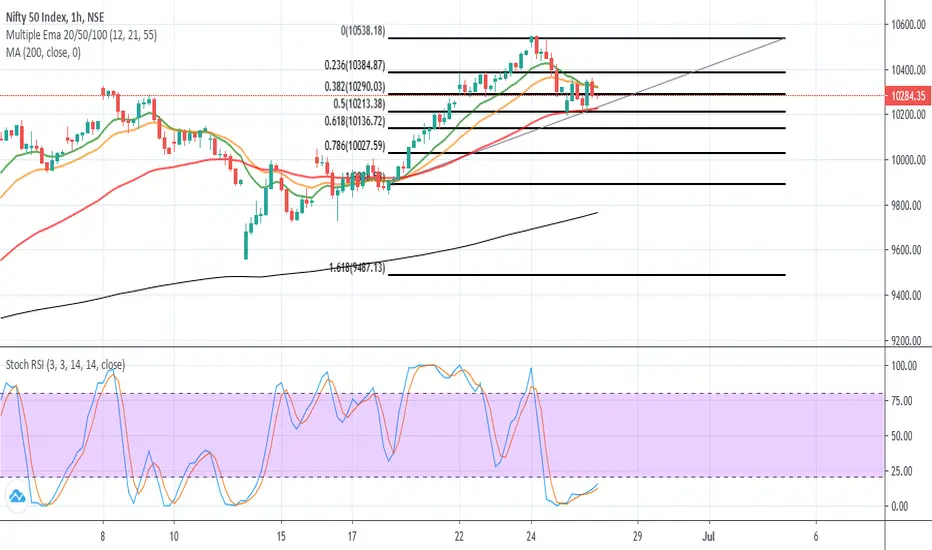Screen dimensions: 932x550
Task: Click the 10400.00 price axis label
Action: coord(908,70)
